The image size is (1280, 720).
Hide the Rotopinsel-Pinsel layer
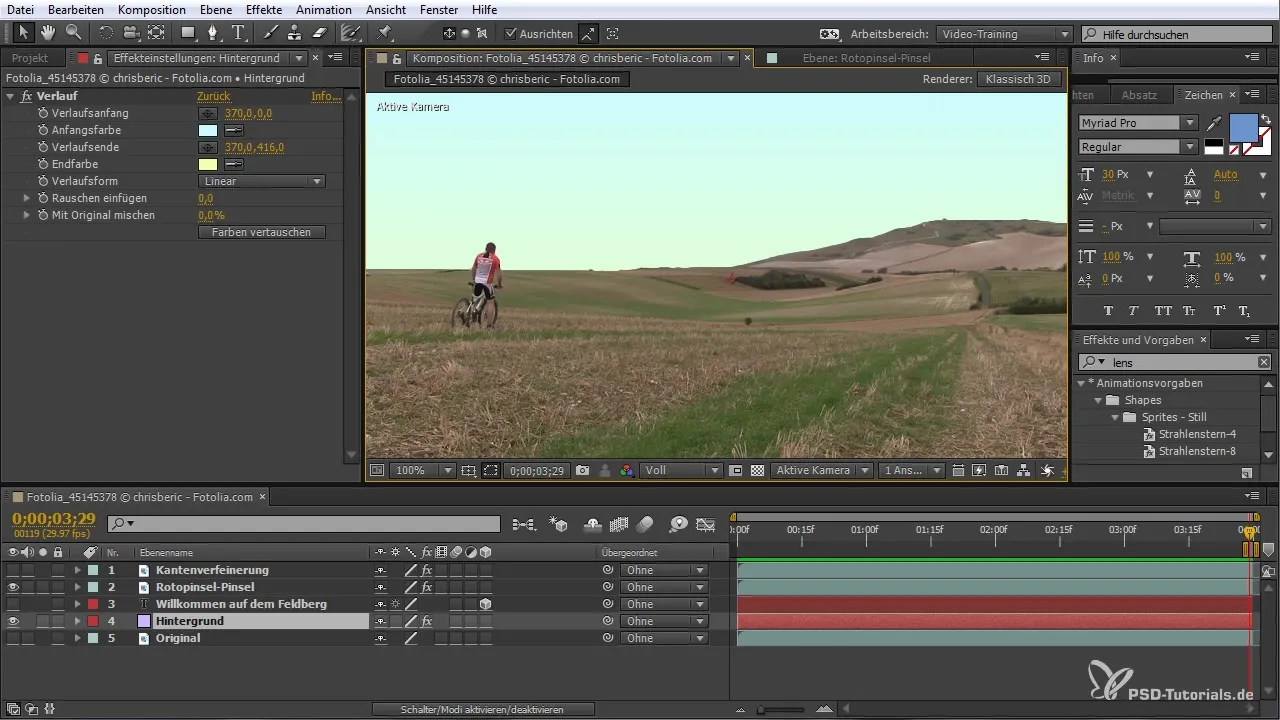(x=13, y=587)
